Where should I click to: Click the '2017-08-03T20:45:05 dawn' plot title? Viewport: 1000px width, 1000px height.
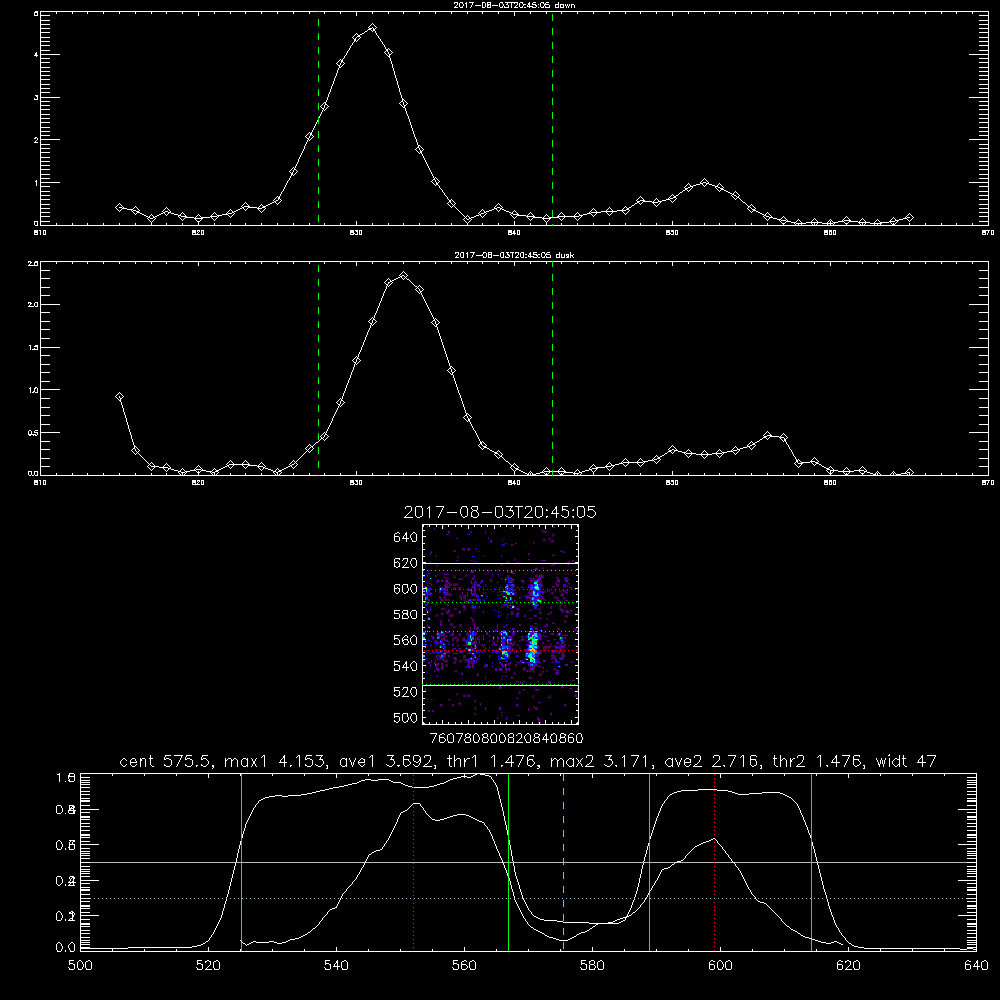(x=514, y=4)
